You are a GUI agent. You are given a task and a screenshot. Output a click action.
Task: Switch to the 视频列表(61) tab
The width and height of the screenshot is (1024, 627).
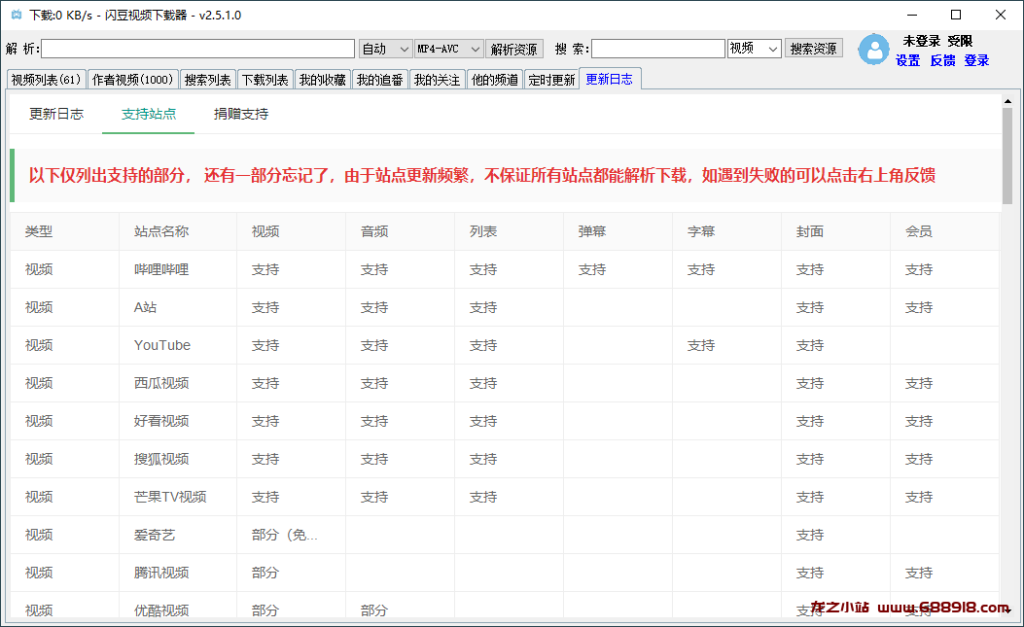point(46,80)
